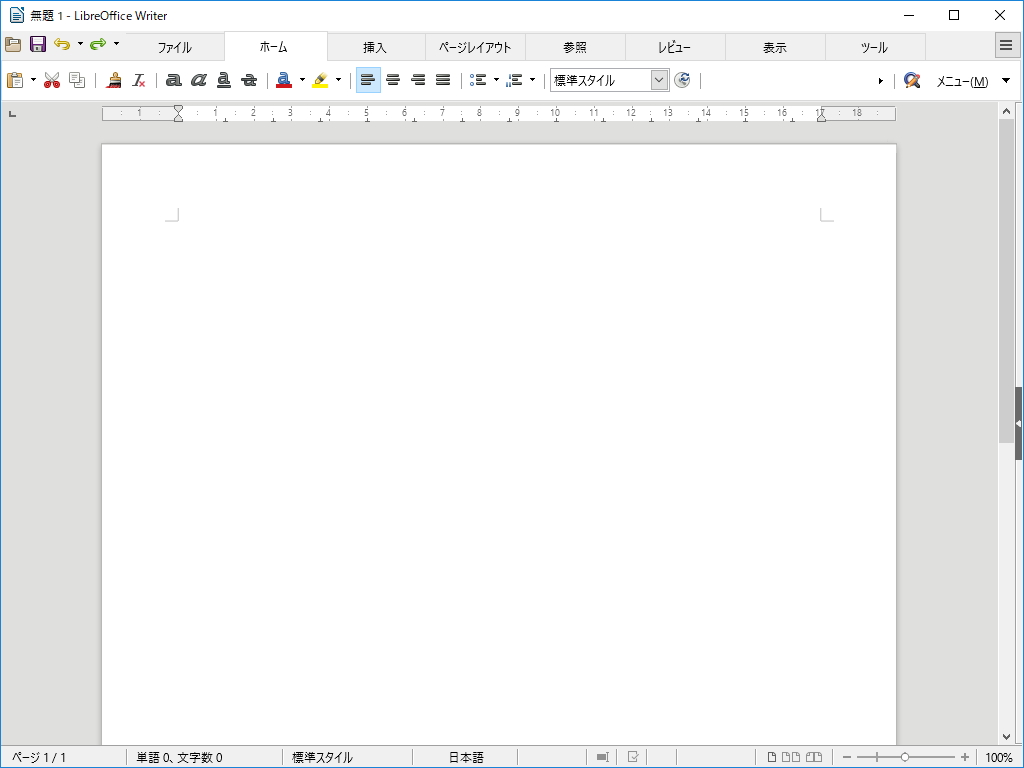This screenshot has width=1024, height=768.
Task: Open the undo history dropdown arrow
Action: (x=80, y=44)
